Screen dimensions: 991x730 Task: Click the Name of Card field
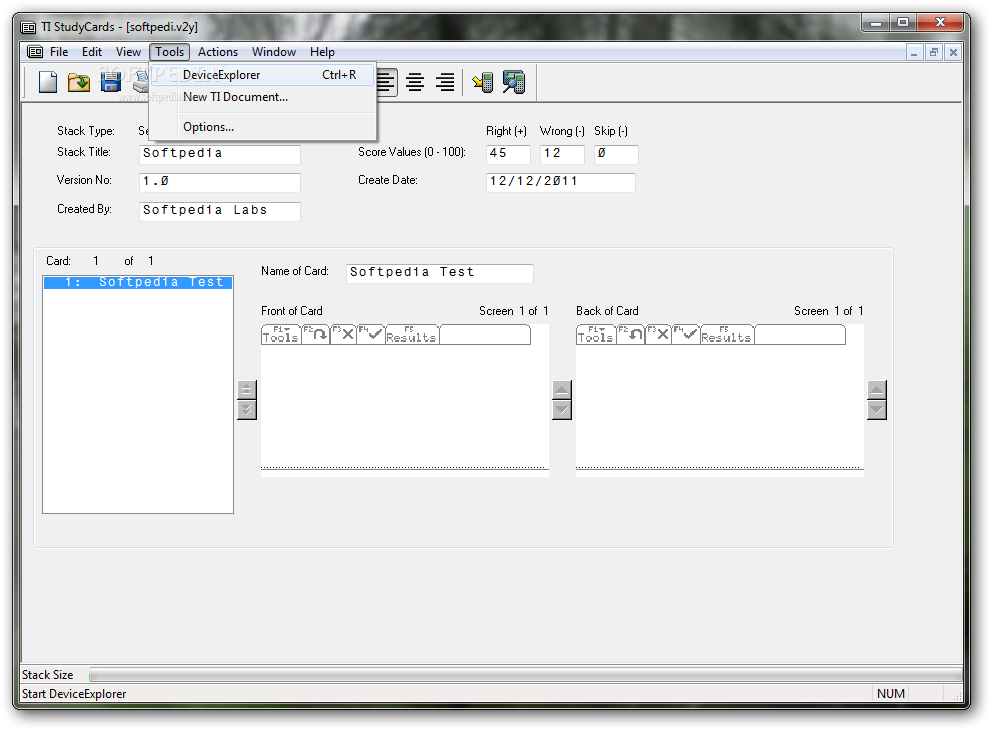[x=440, y=272]
